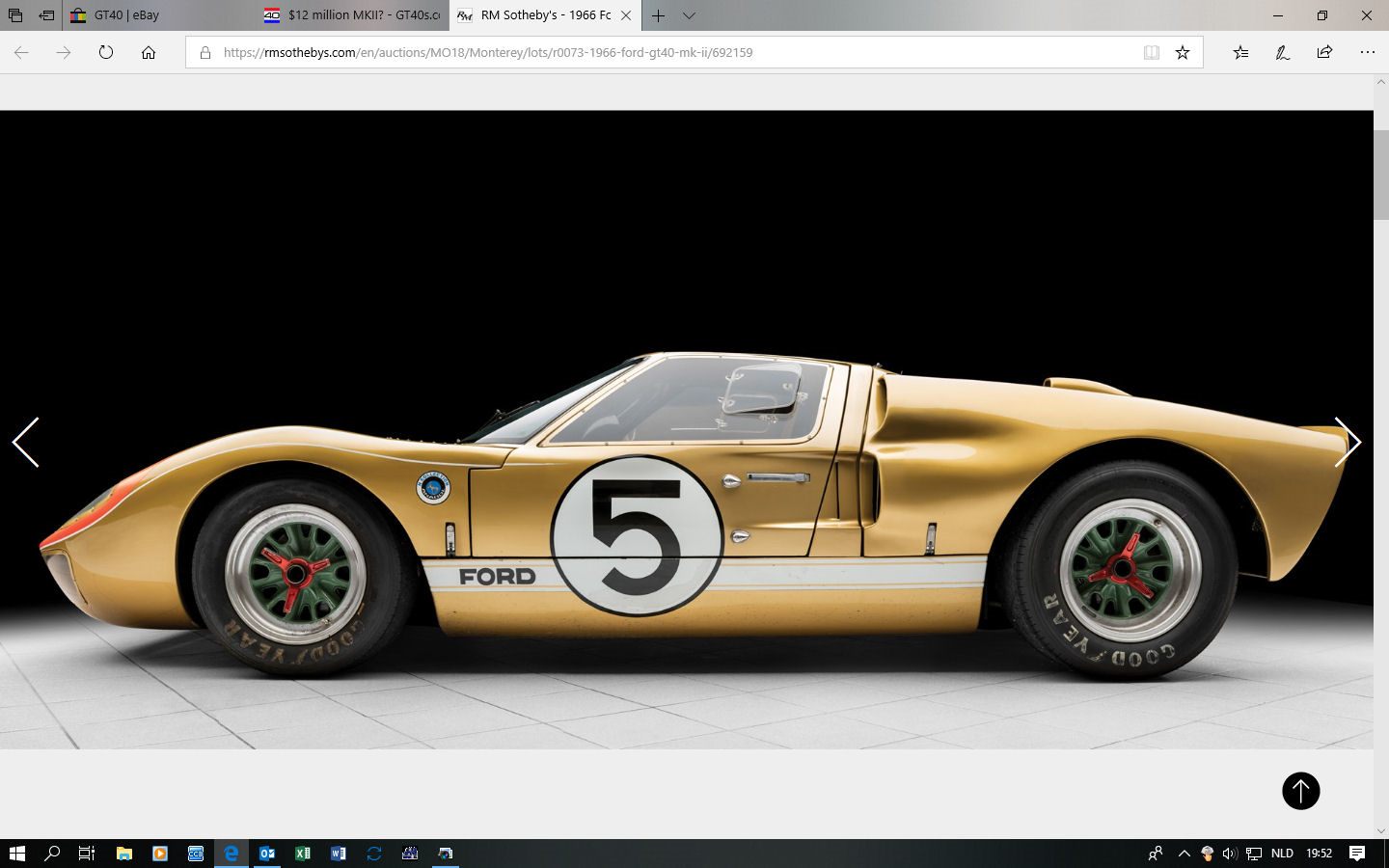Click the scrollbar up arrow

[1380, 82]
